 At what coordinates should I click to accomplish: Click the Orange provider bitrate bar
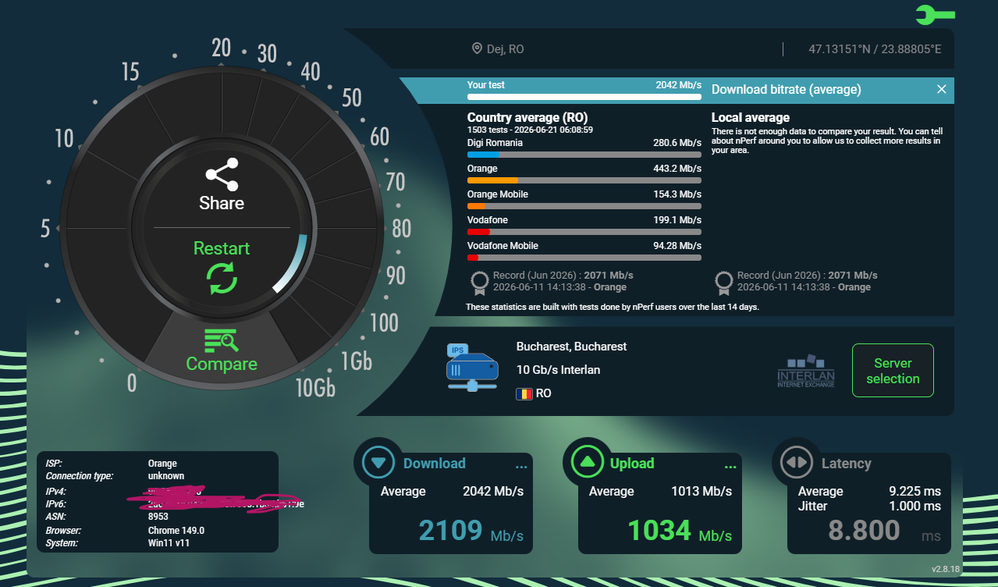click(584, 181)
